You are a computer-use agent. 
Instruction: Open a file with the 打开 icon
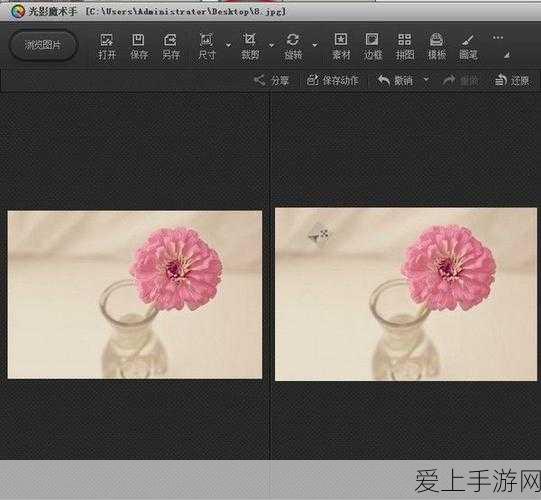(107, 47)
